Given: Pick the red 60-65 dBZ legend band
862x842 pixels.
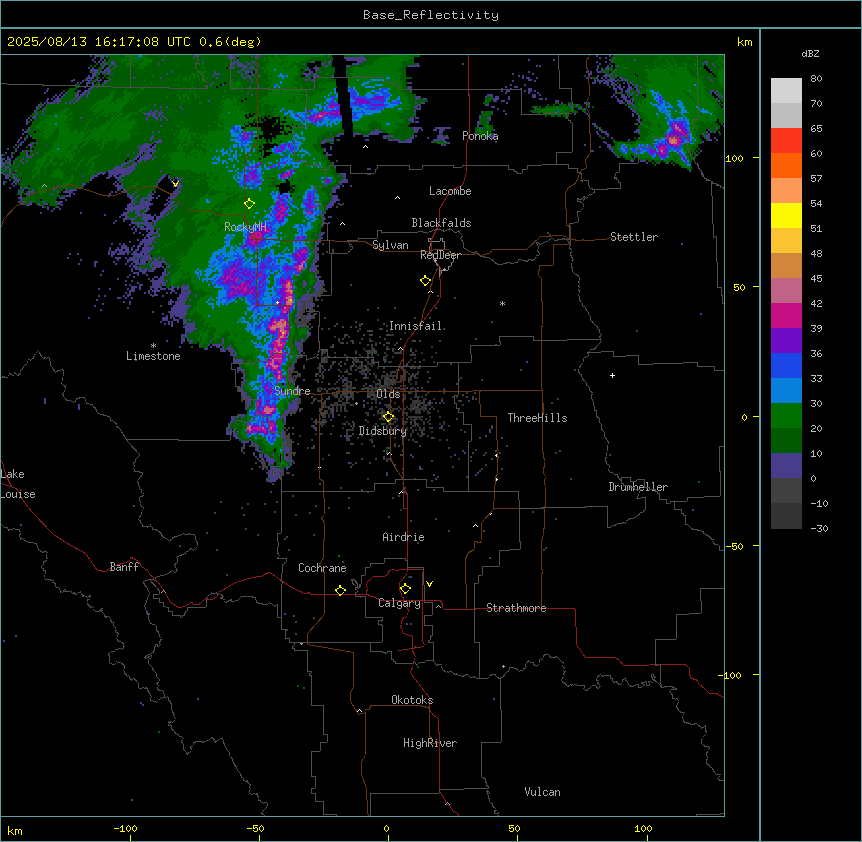Looking at the screenshot, I should pyautogui.click(x=786, y=140).
